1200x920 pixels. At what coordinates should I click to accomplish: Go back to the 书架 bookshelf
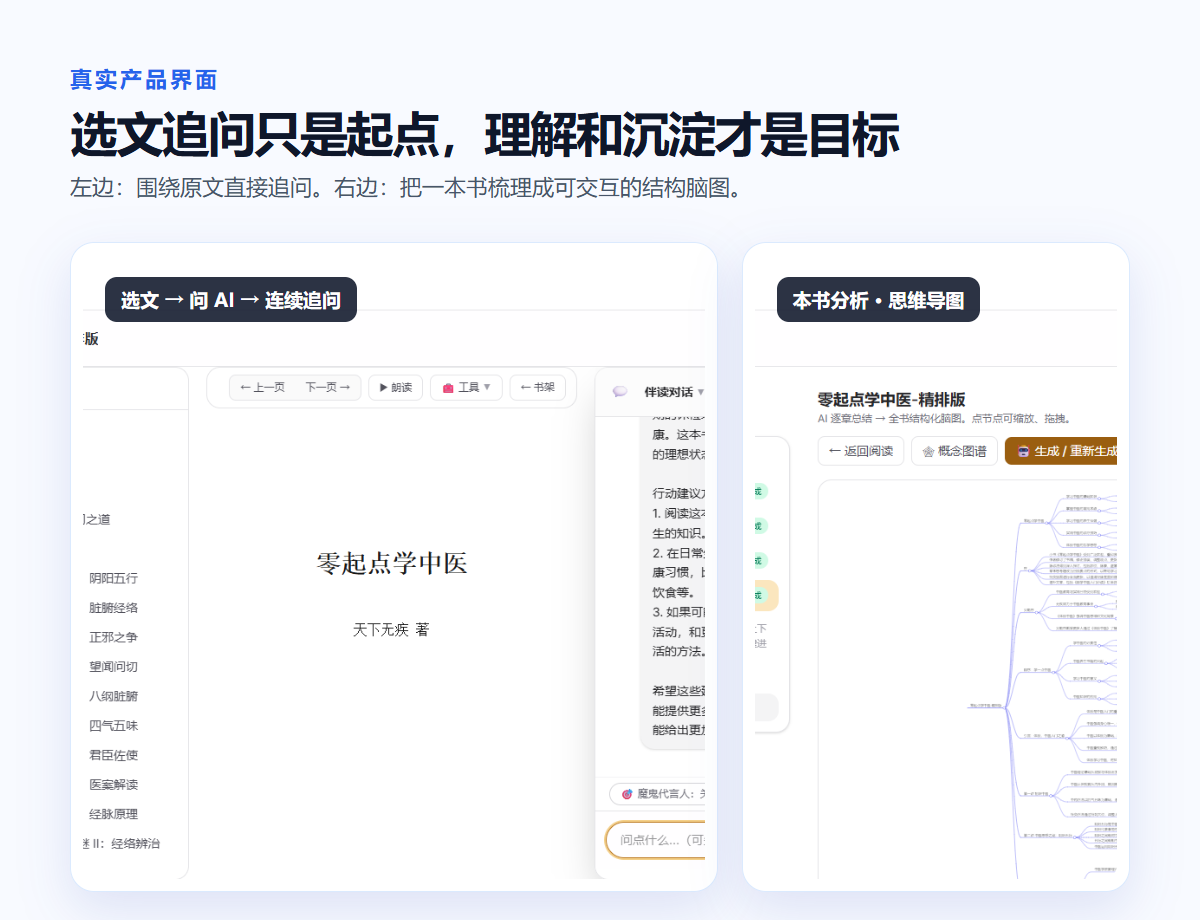538,387
